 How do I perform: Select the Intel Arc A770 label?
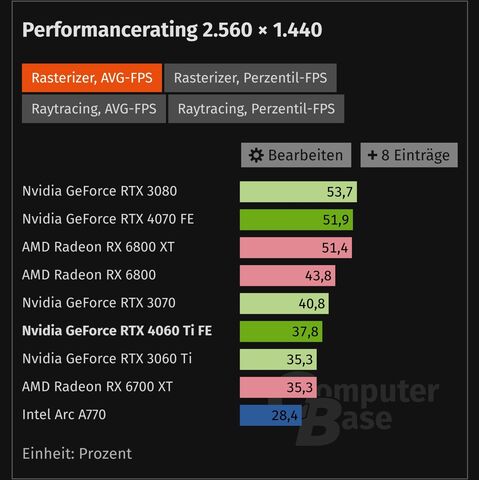tap(64, 415)
